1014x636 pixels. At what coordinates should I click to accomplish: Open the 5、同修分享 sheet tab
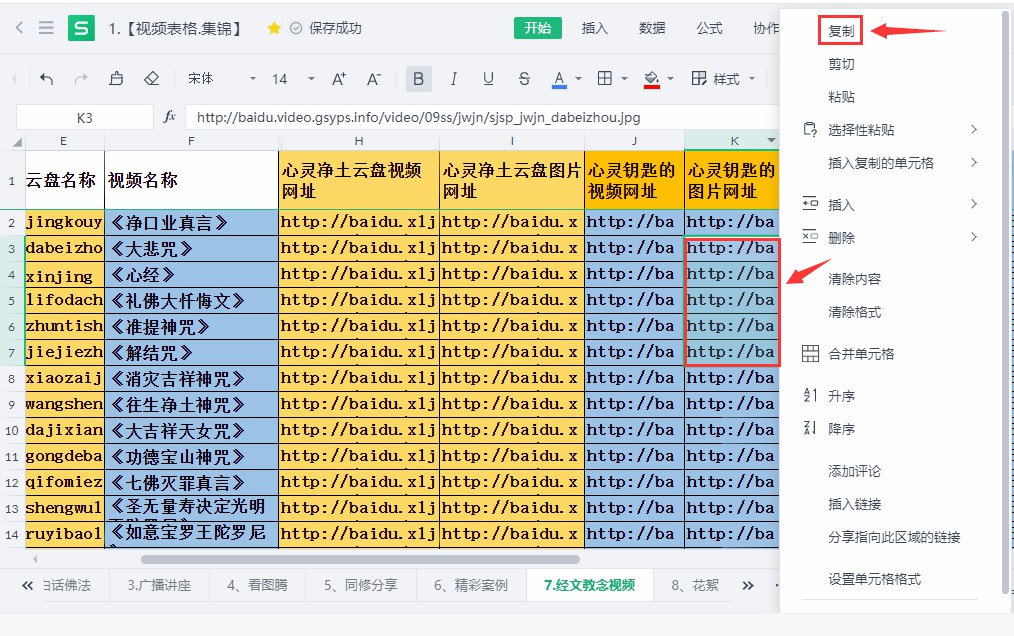click(x=361, y=586)
